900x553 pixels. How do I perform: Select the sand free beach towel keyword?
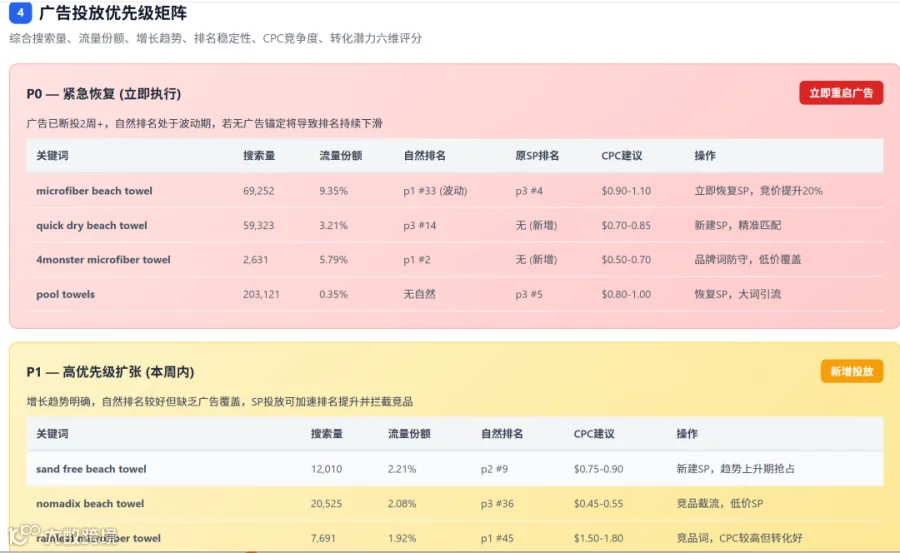tap(91, 469)
